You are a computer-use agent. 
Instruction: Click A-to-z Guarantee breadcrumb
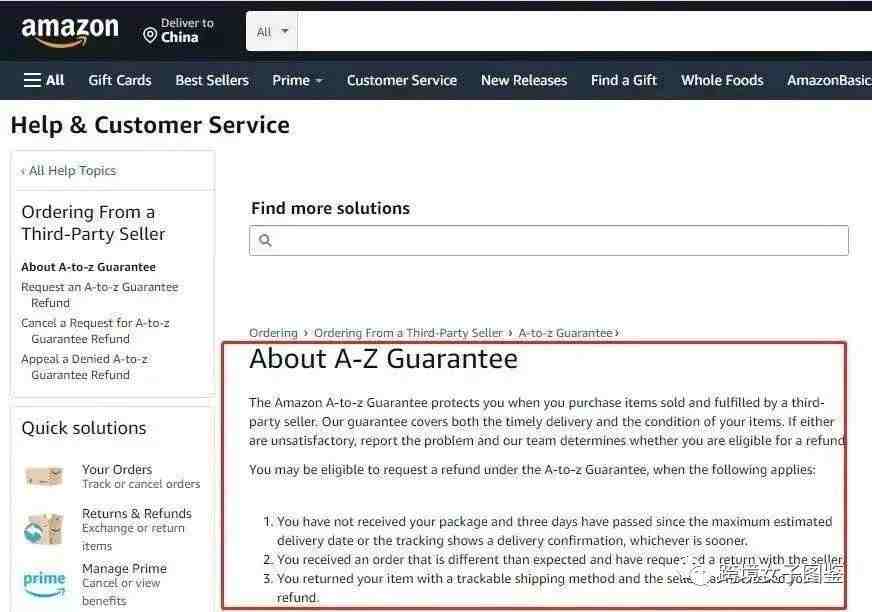566,333
